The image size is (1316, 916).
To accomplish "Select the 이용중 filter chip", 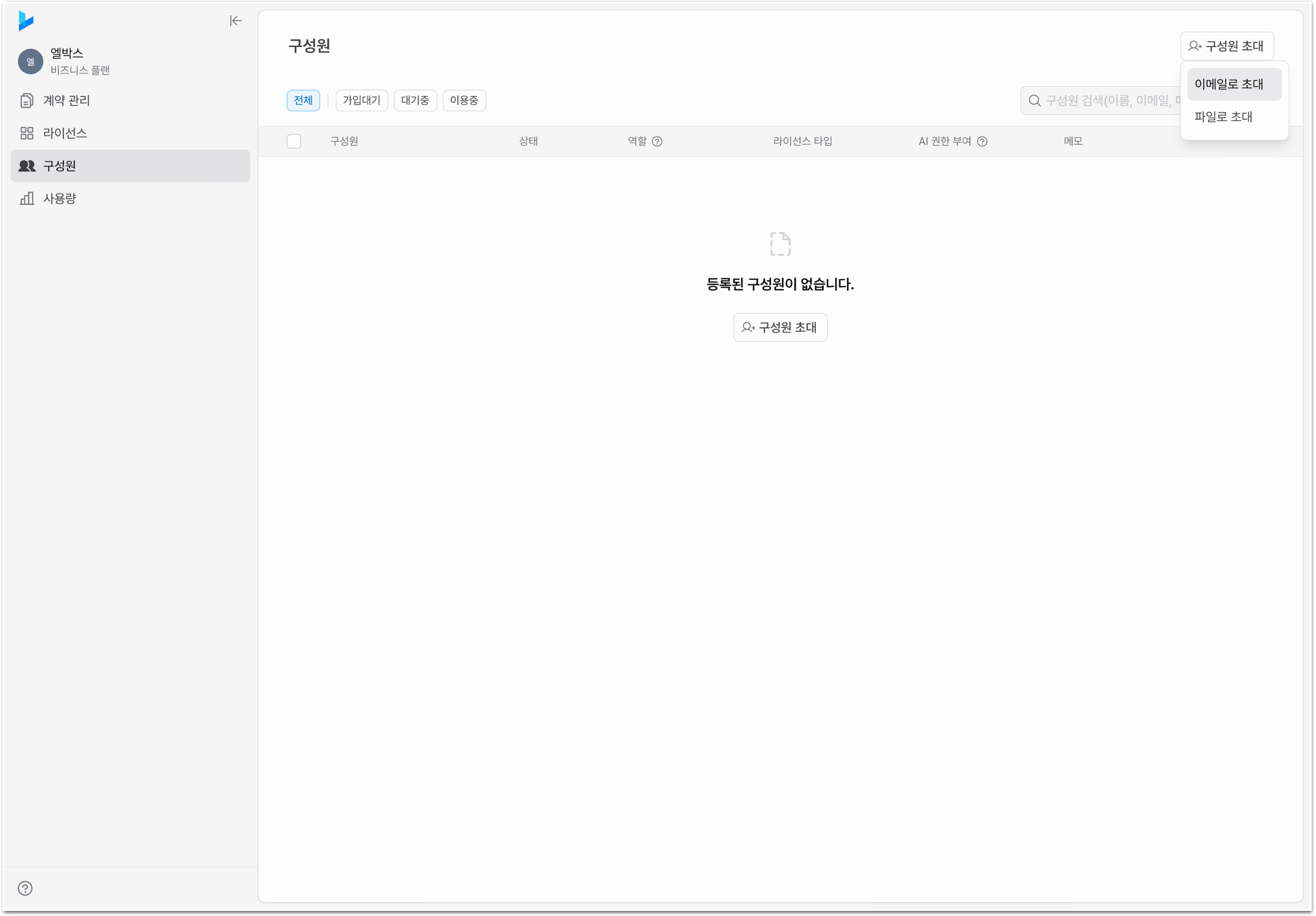I will [464, 100].
